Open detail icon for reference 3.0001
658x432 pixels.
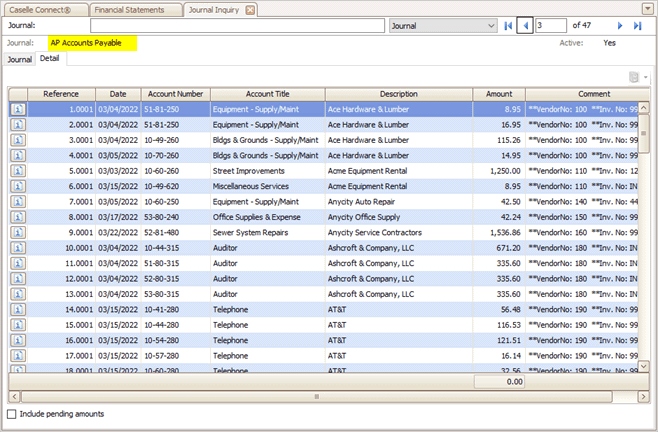(18, 140)
